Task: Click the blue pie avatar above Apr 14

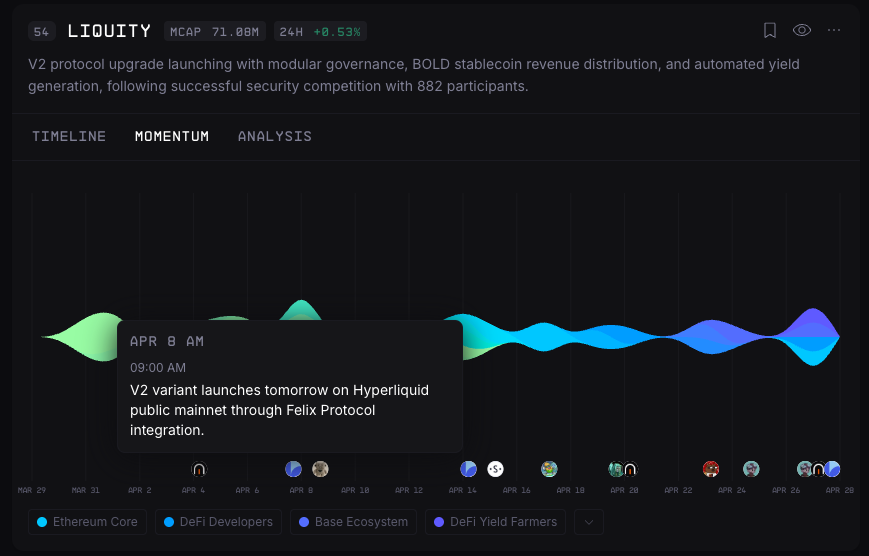Action: coord(468,469)
